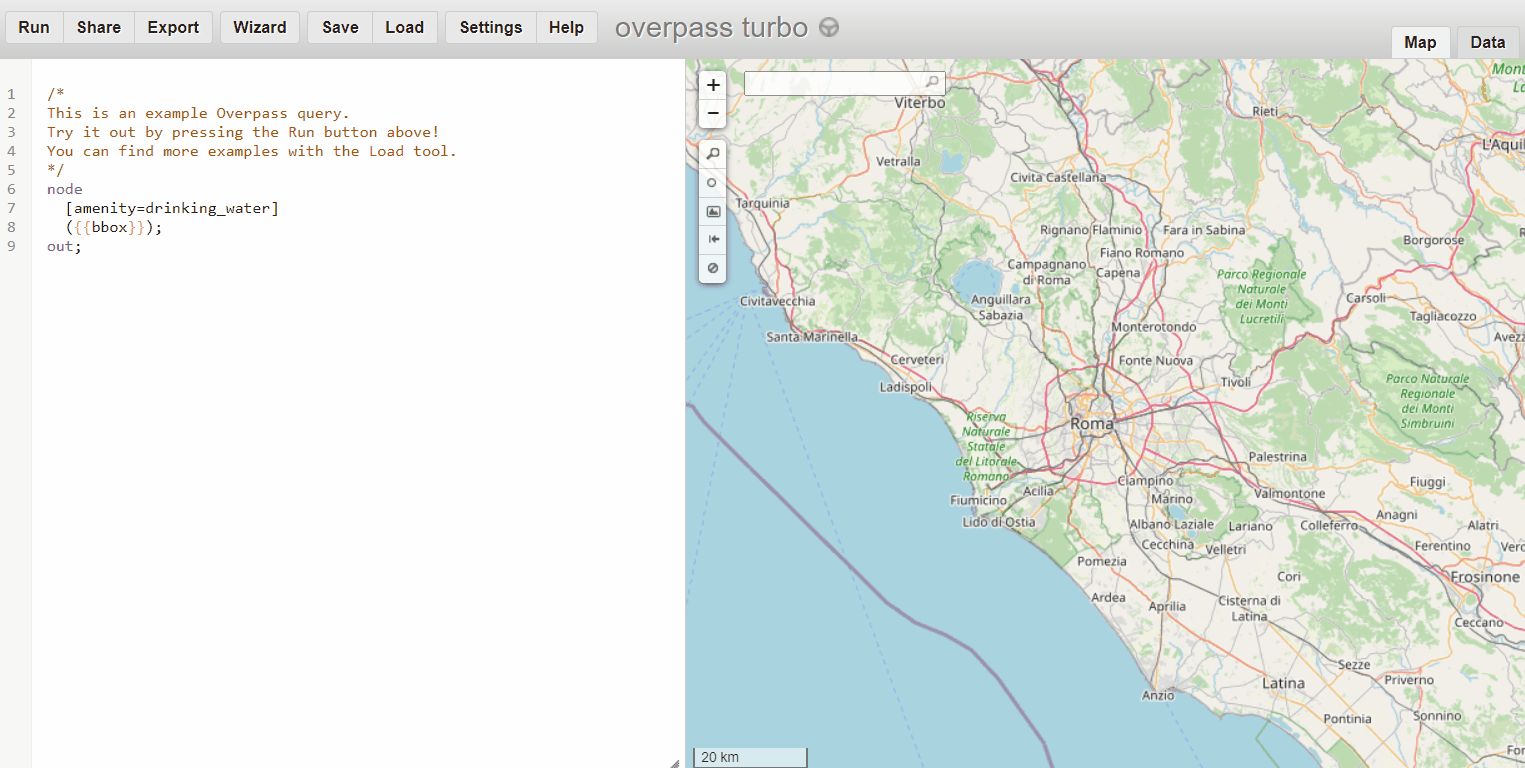Click the Valmontone label on the map

coord(1289,493)
